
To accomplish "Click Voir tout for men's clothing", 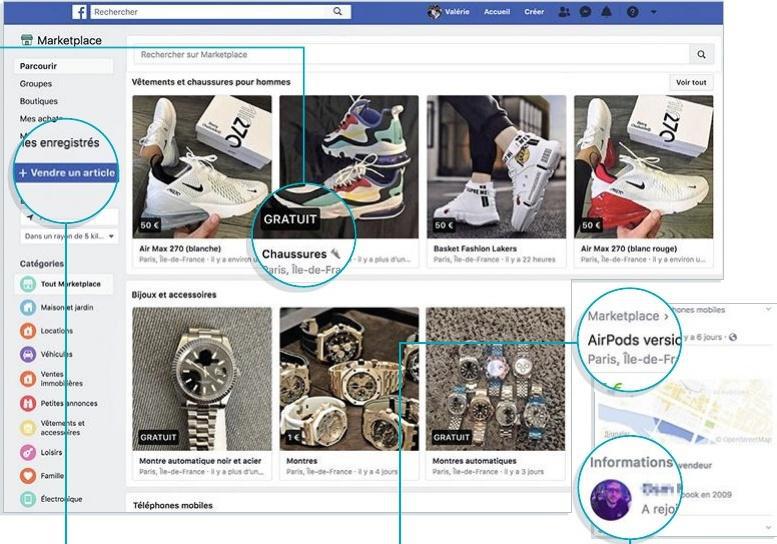I will [691, 82].
